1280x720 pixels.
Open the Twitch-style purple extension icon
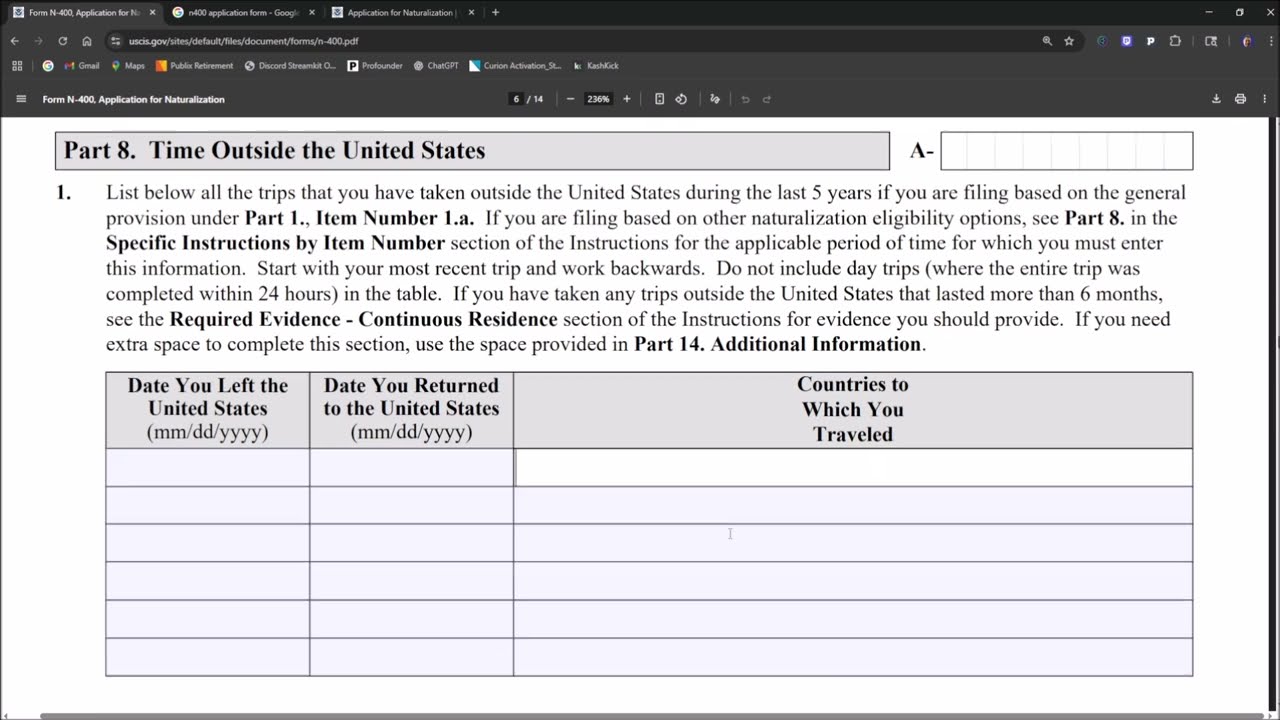point(1127,41)
